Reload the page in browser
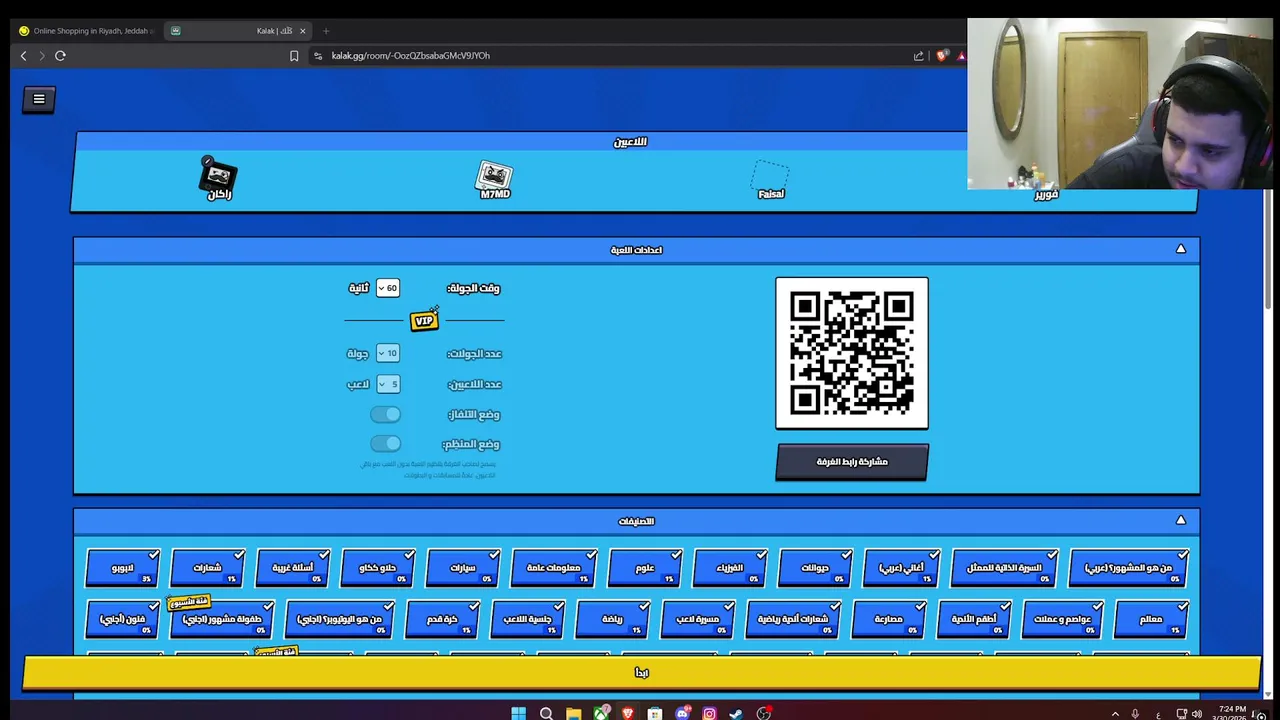 (x=60, y=56)
